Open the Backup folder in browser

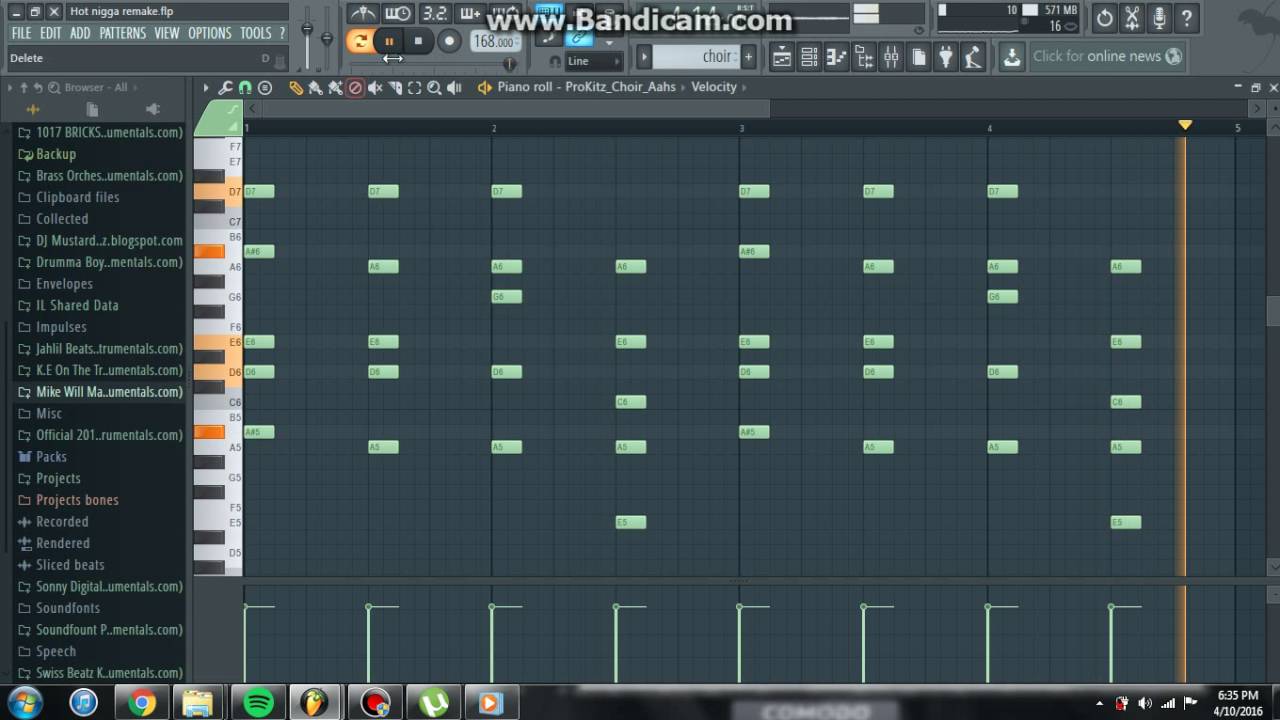pos(56,154)
